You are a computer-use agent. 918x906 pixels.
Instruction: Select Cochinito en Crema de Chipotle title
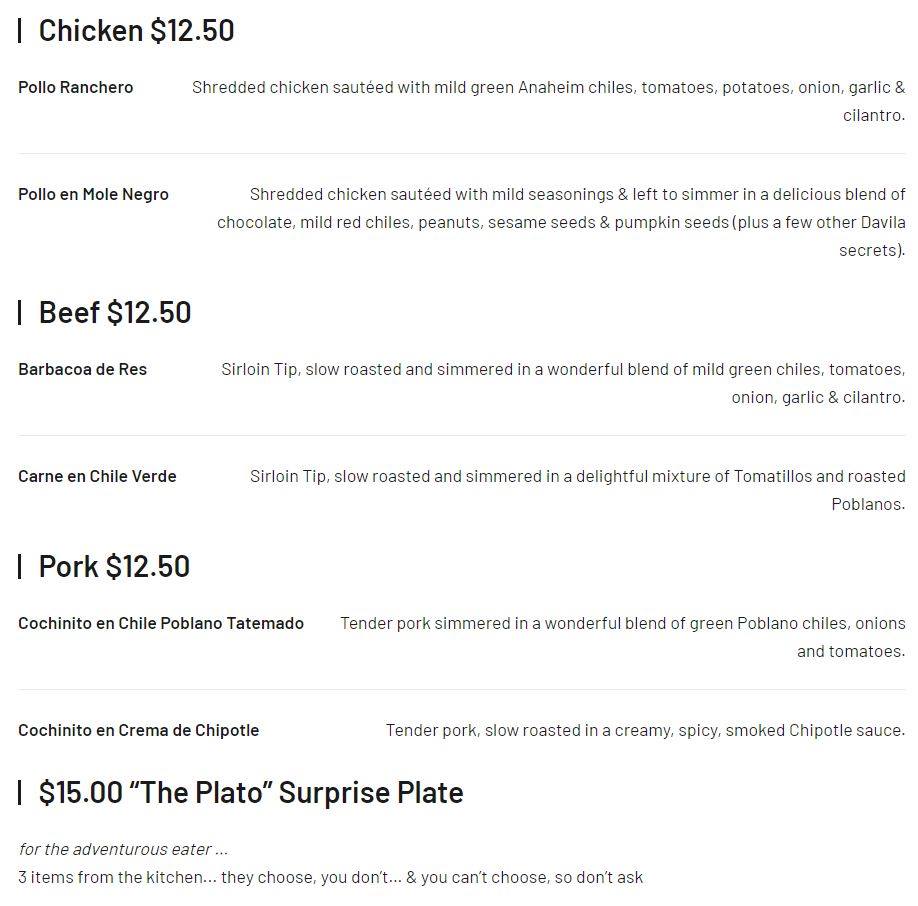tap(138, 730)
